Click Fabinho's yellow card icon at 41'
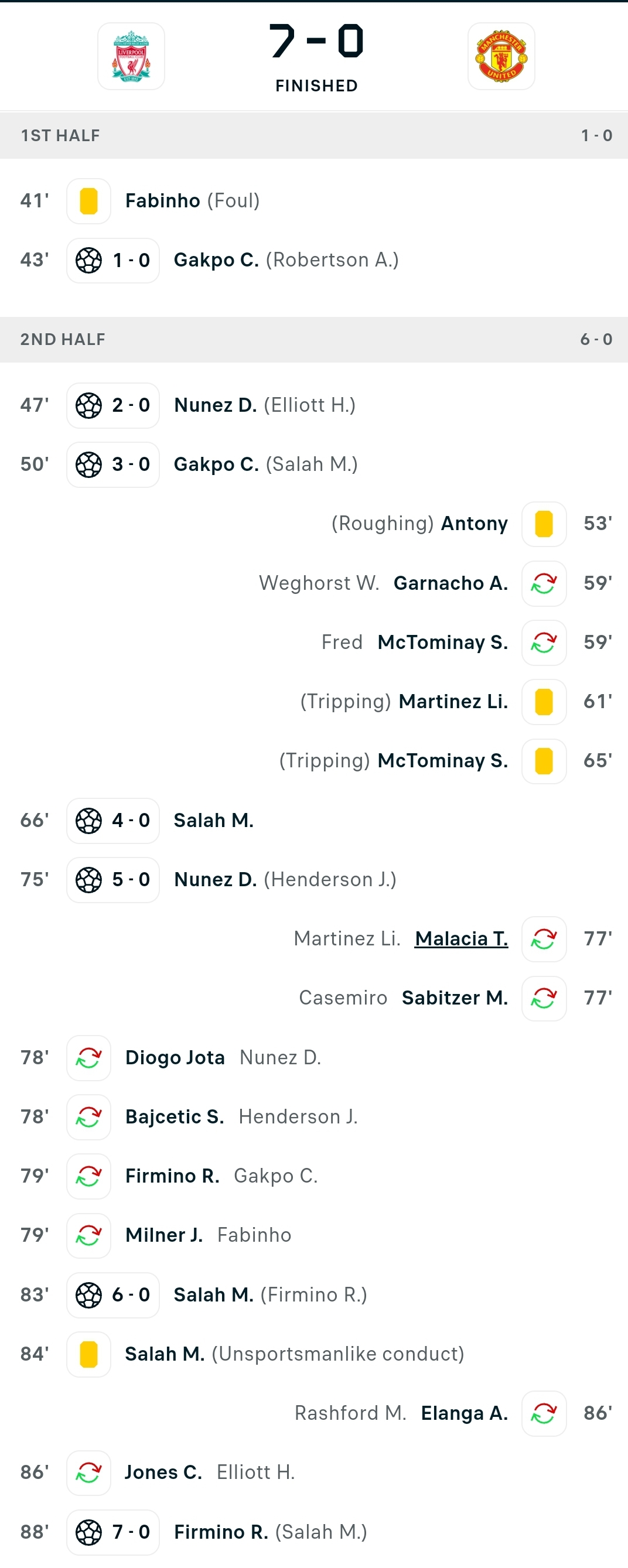The image size is (628, 1568). point(89,201)
